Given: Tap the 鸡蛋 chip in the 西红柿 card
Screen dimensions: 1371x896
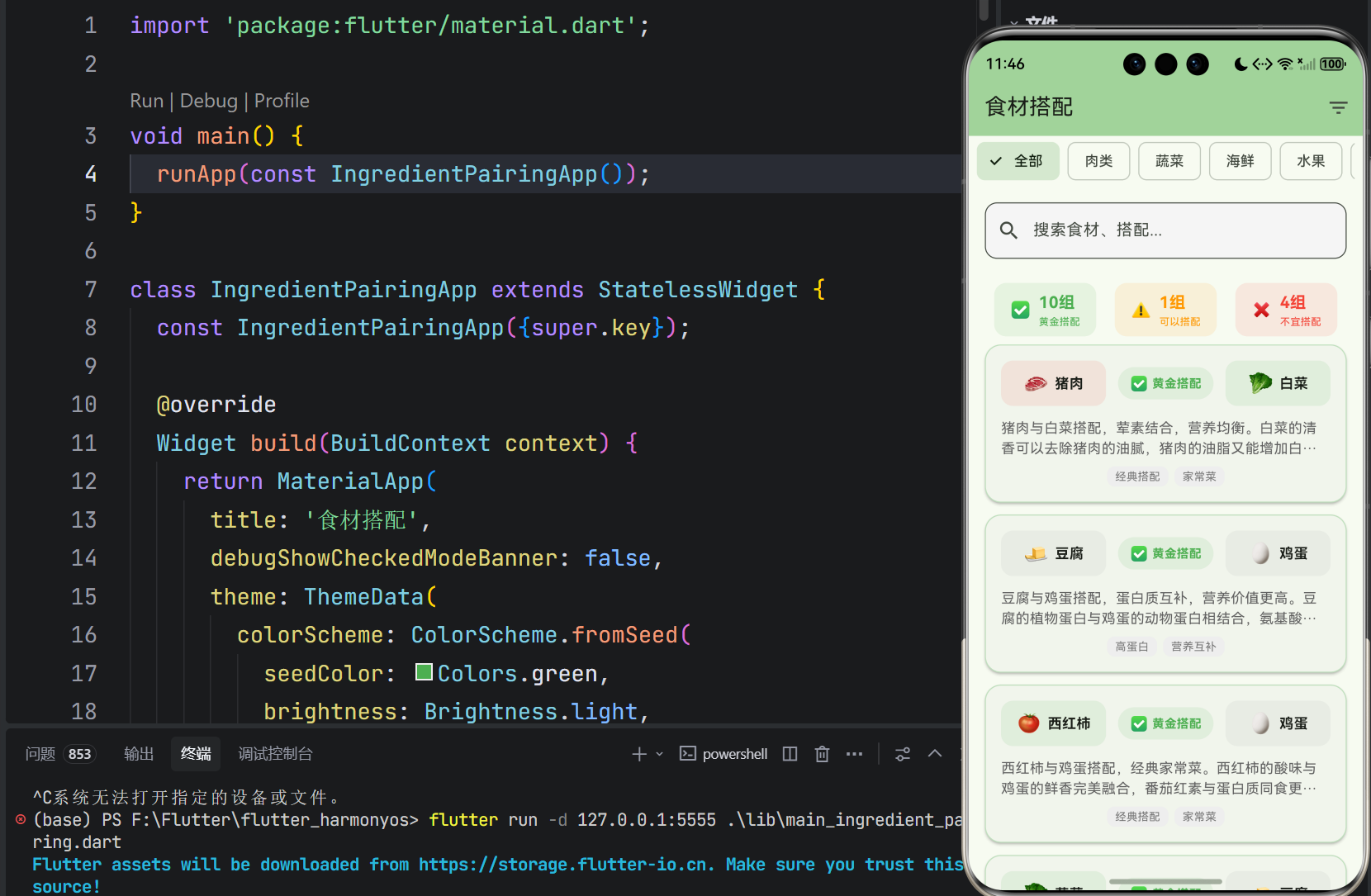Looking at the screenshot, I should tap(1278, 723).
